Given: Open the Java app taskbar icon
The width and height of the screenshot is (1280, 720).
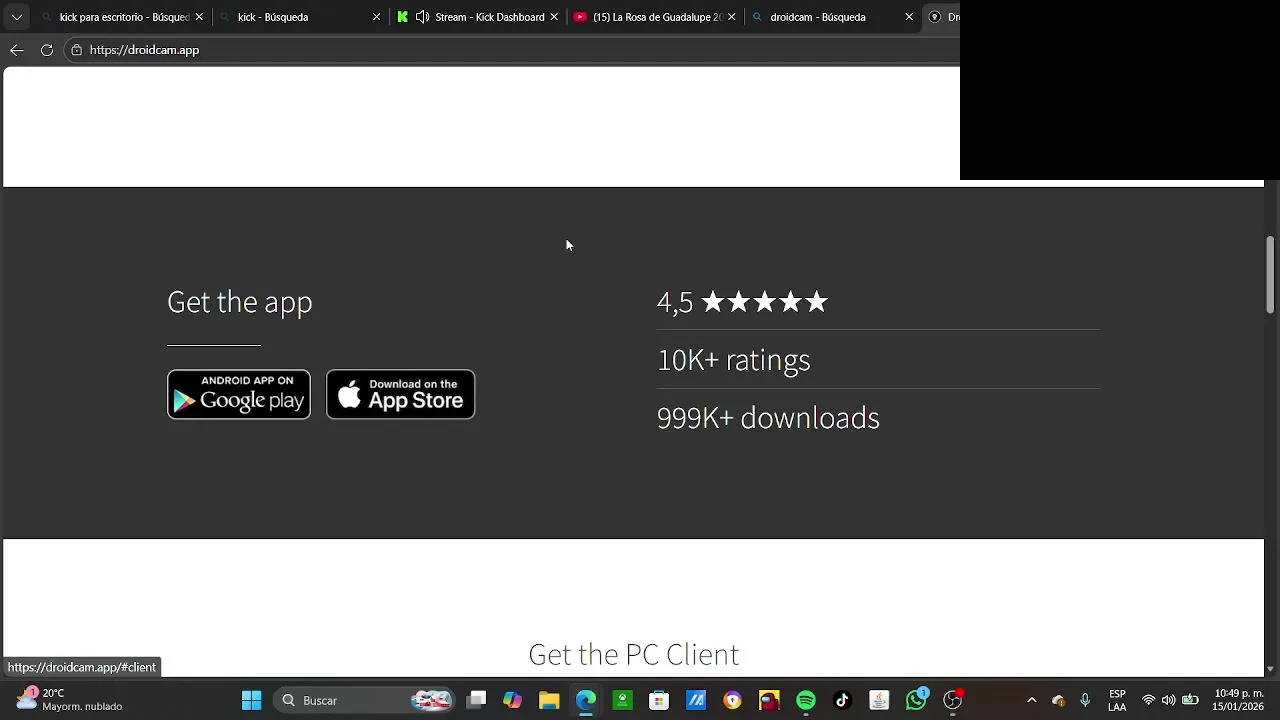Looking at the screenshot, I should pyautogui.click(x=879, y=700).
